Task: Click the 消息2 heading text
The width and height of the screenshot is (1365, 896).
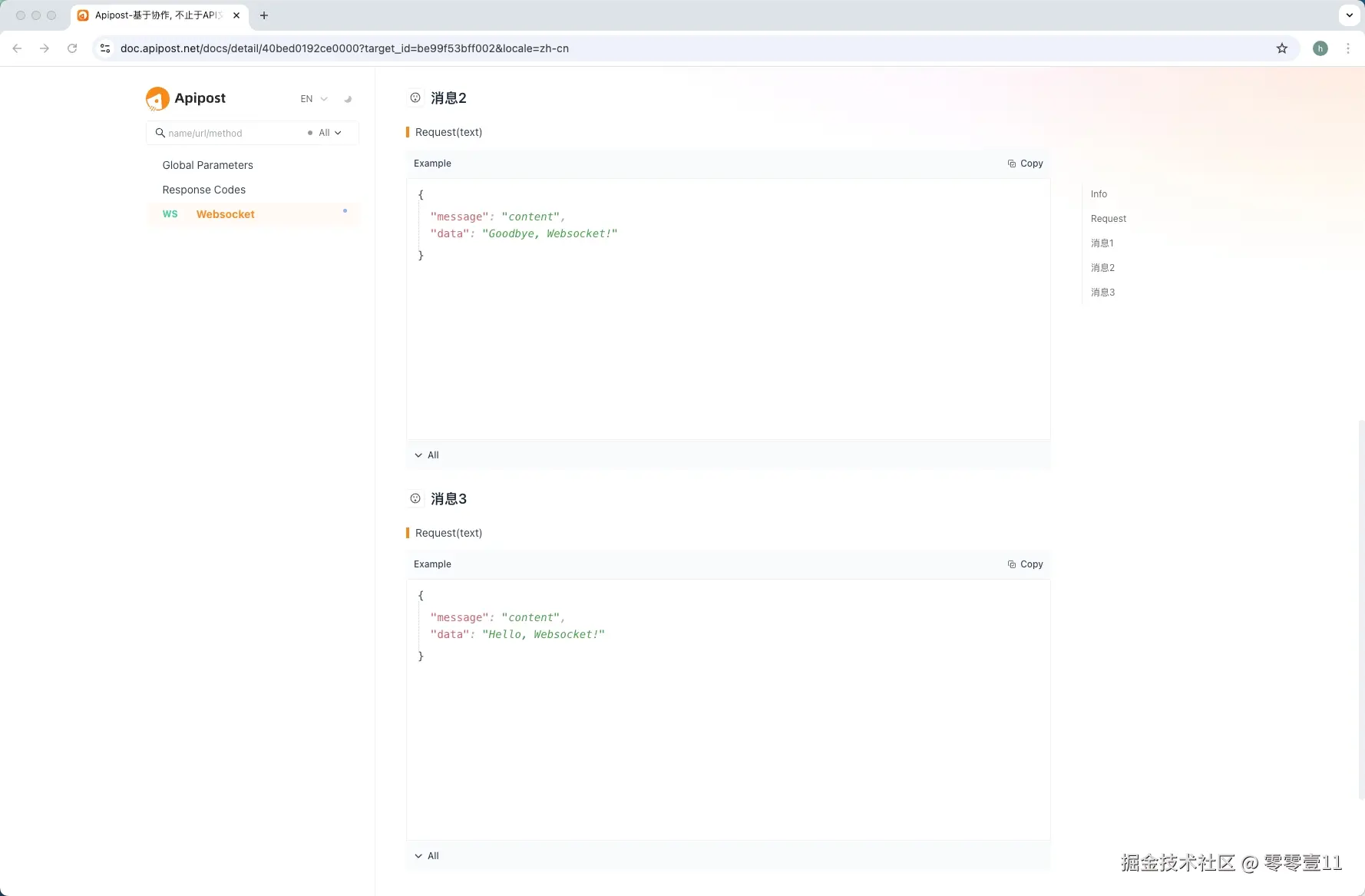Action: [448, 98]
